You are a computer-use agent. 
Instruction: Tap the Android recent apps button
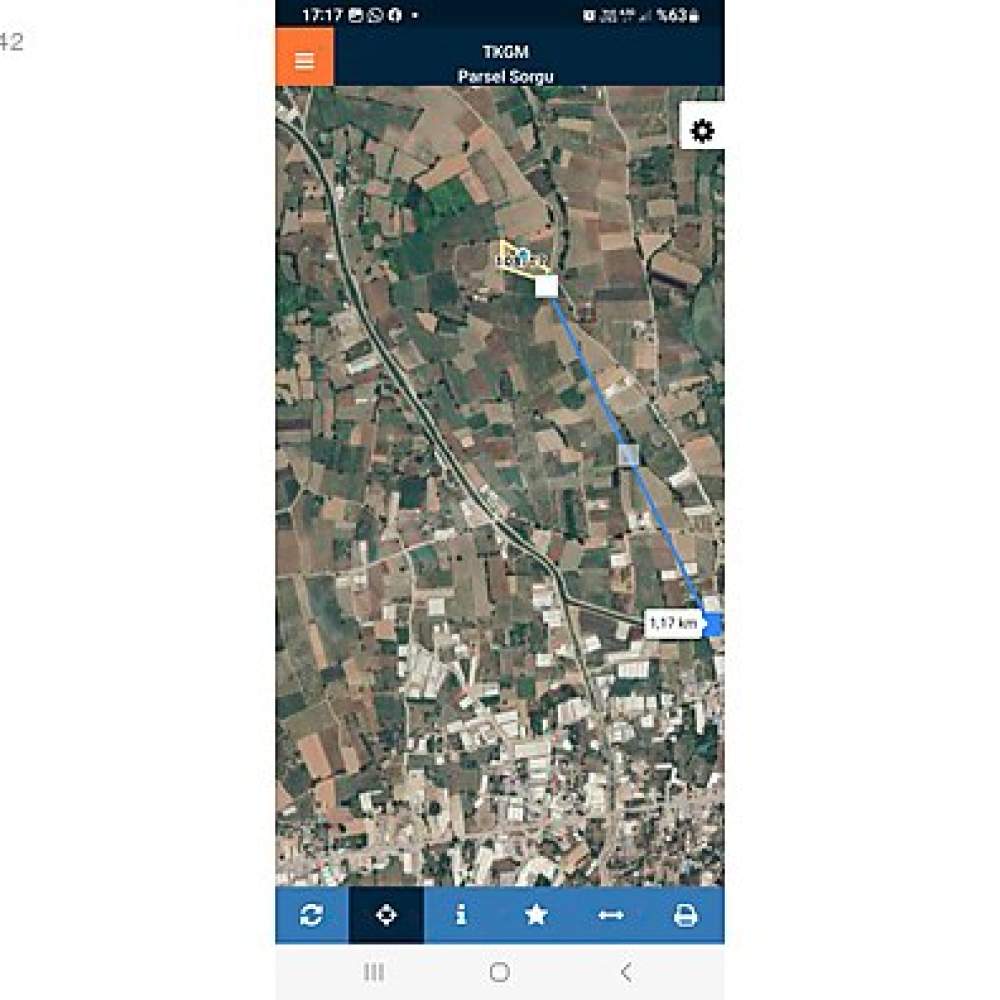pos(374,972)
